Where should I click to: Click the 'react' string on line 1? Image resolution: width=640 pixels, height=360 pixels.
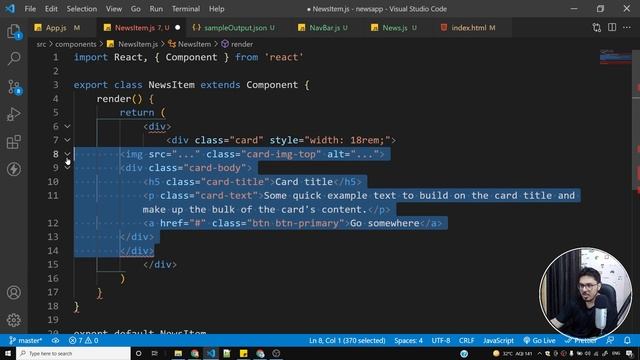[284, 57]
